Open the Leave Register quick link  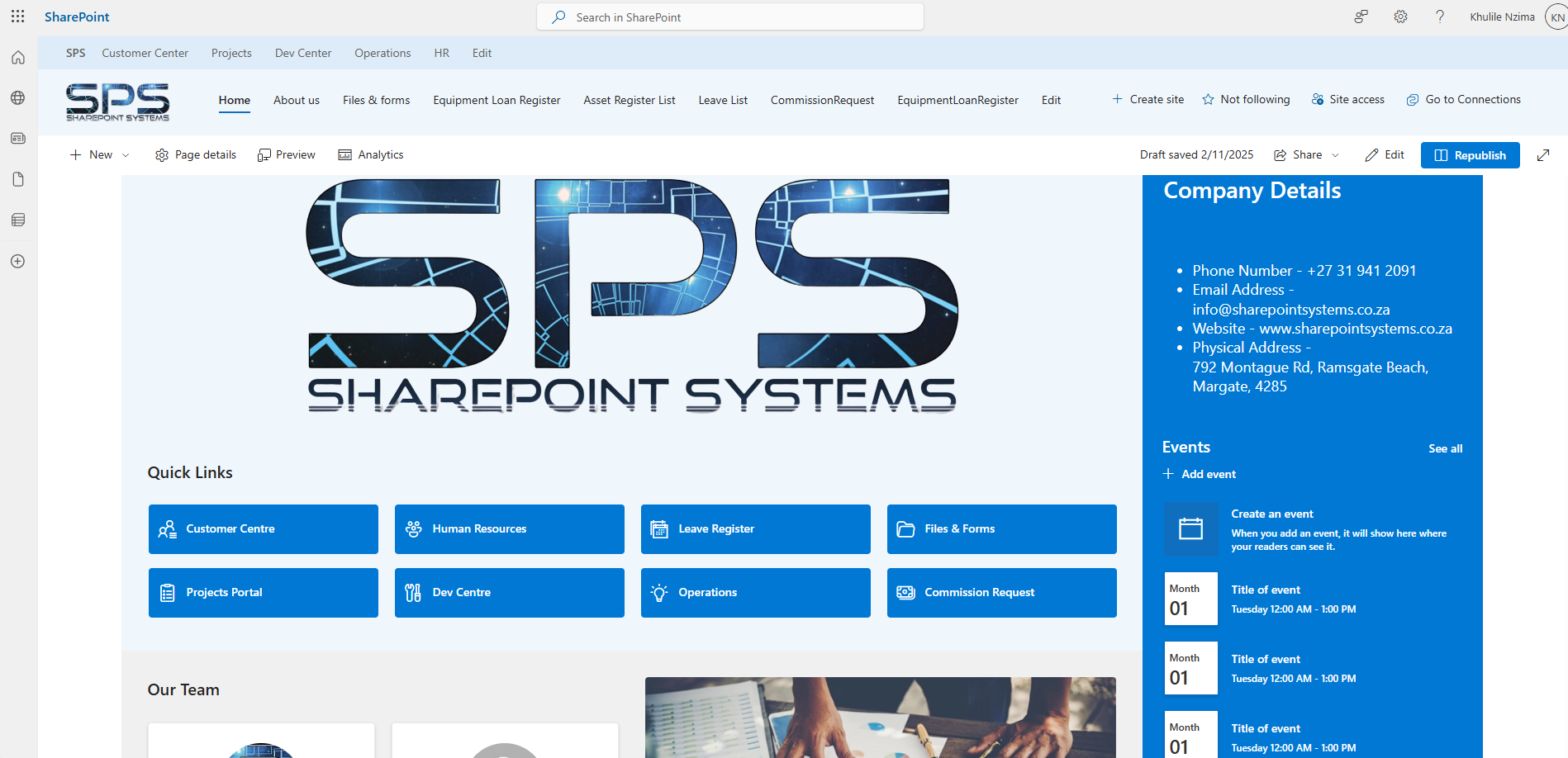coord(755,529)
